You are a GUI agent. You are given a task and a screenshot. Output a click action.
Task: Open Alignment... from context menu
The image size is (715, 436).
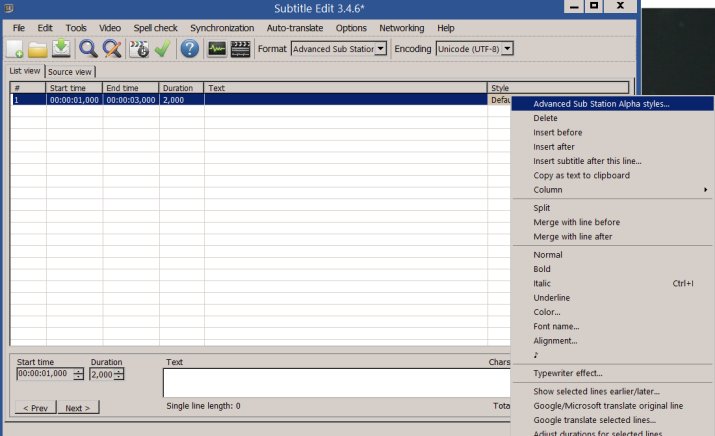coord(612,341)
